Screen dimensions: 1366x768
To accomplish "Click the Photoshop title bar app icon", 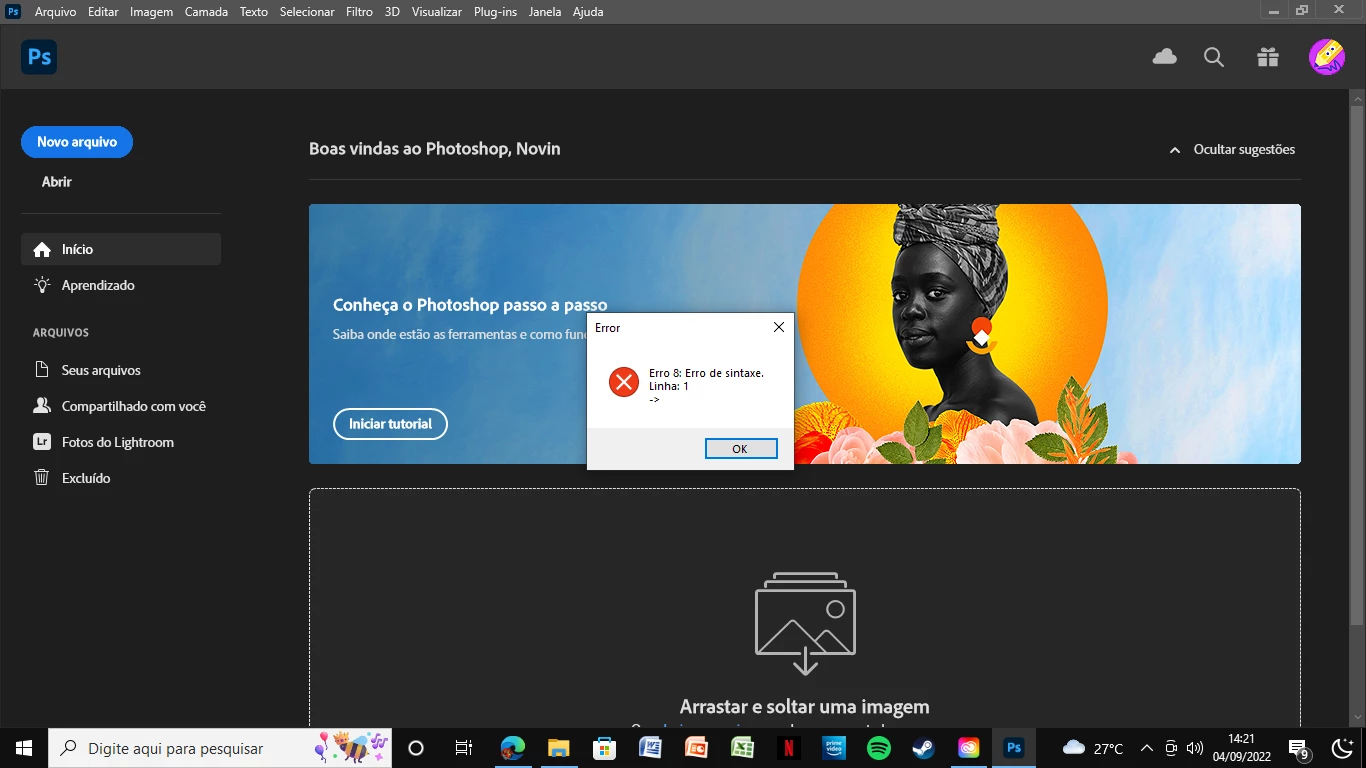I will 13,11.
